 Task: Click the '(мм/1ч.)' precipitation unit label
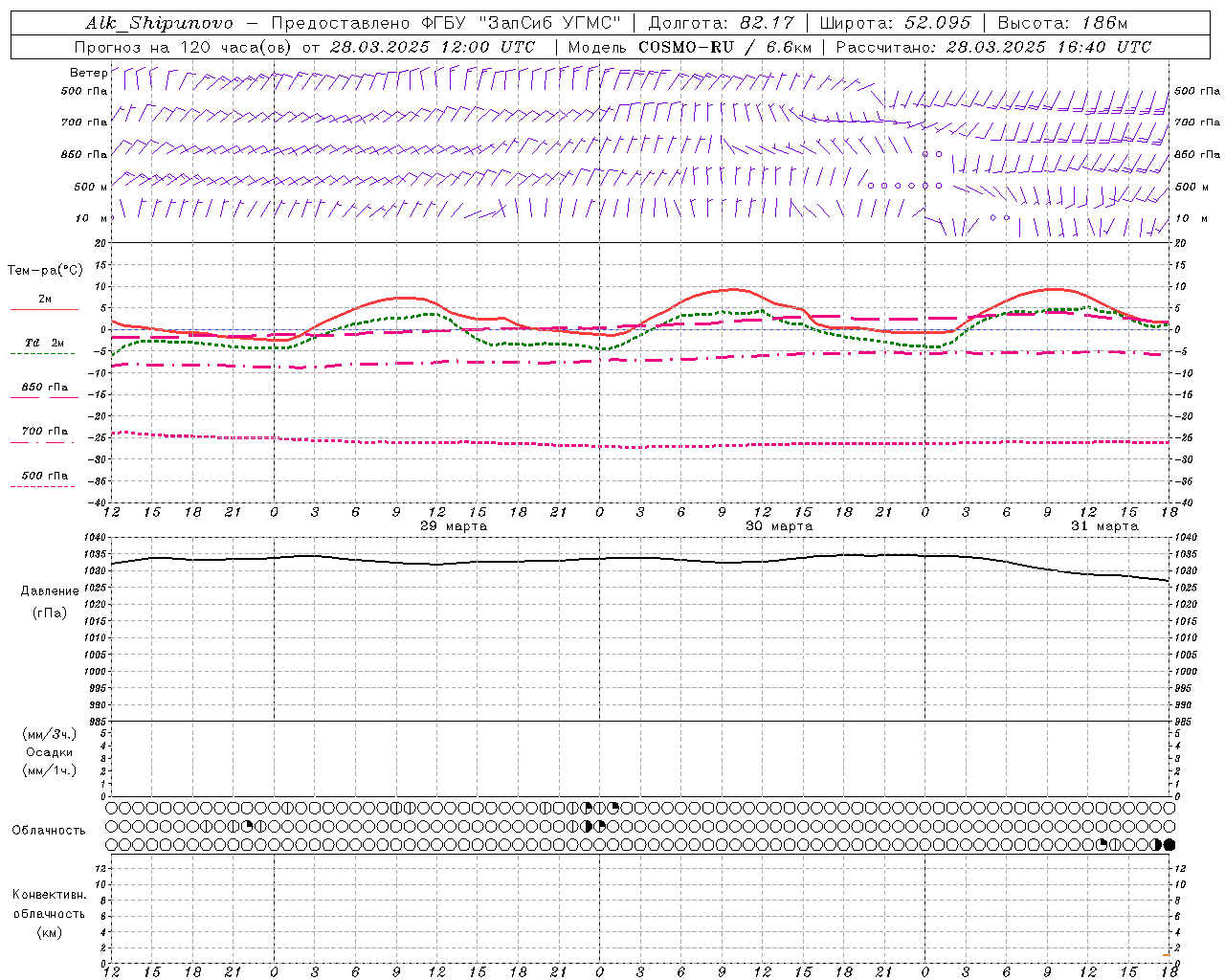tap(50, 770)
